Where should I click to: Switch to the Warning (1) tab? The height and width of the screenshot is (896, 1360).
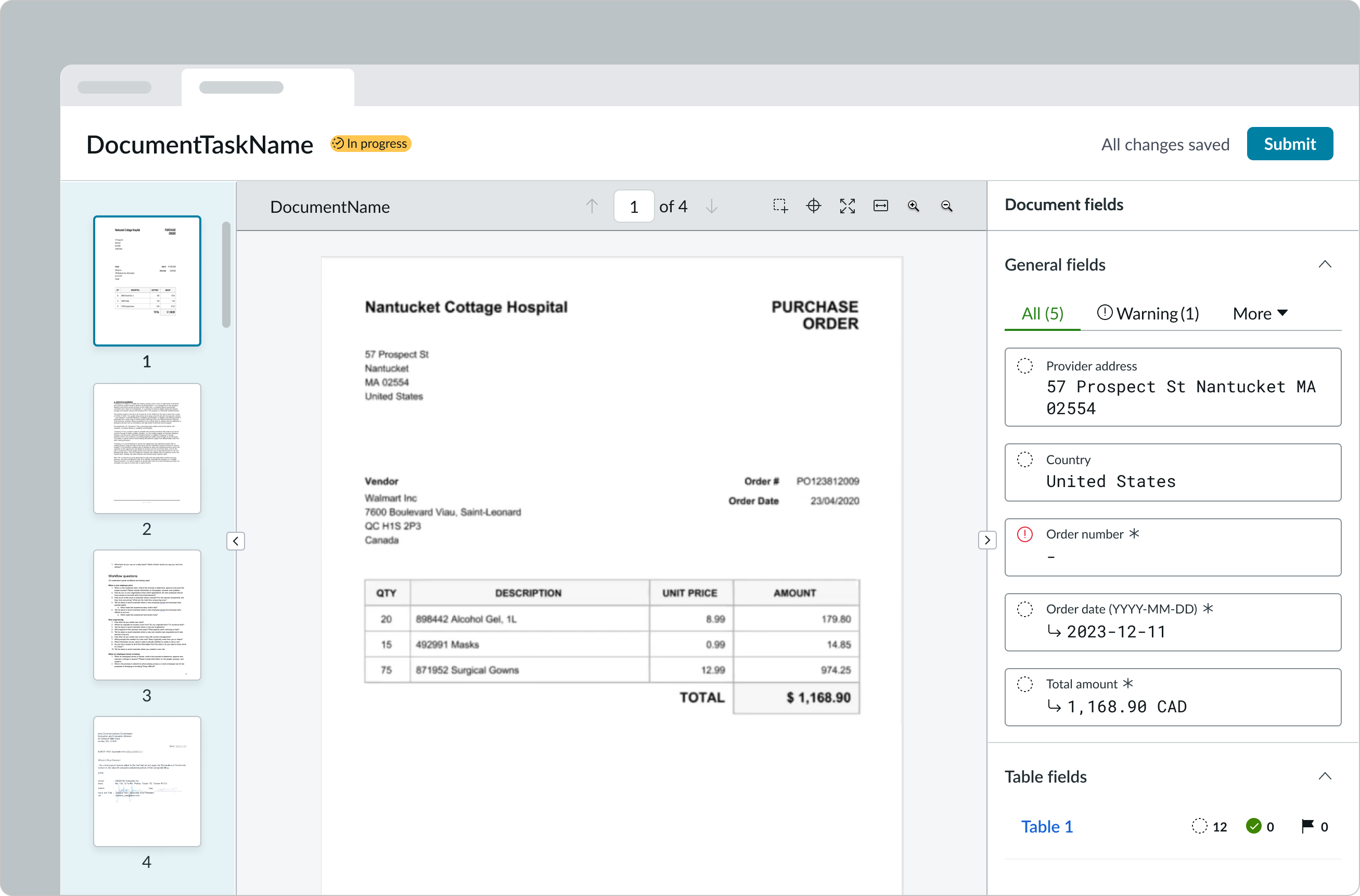tap(1148, 314)
